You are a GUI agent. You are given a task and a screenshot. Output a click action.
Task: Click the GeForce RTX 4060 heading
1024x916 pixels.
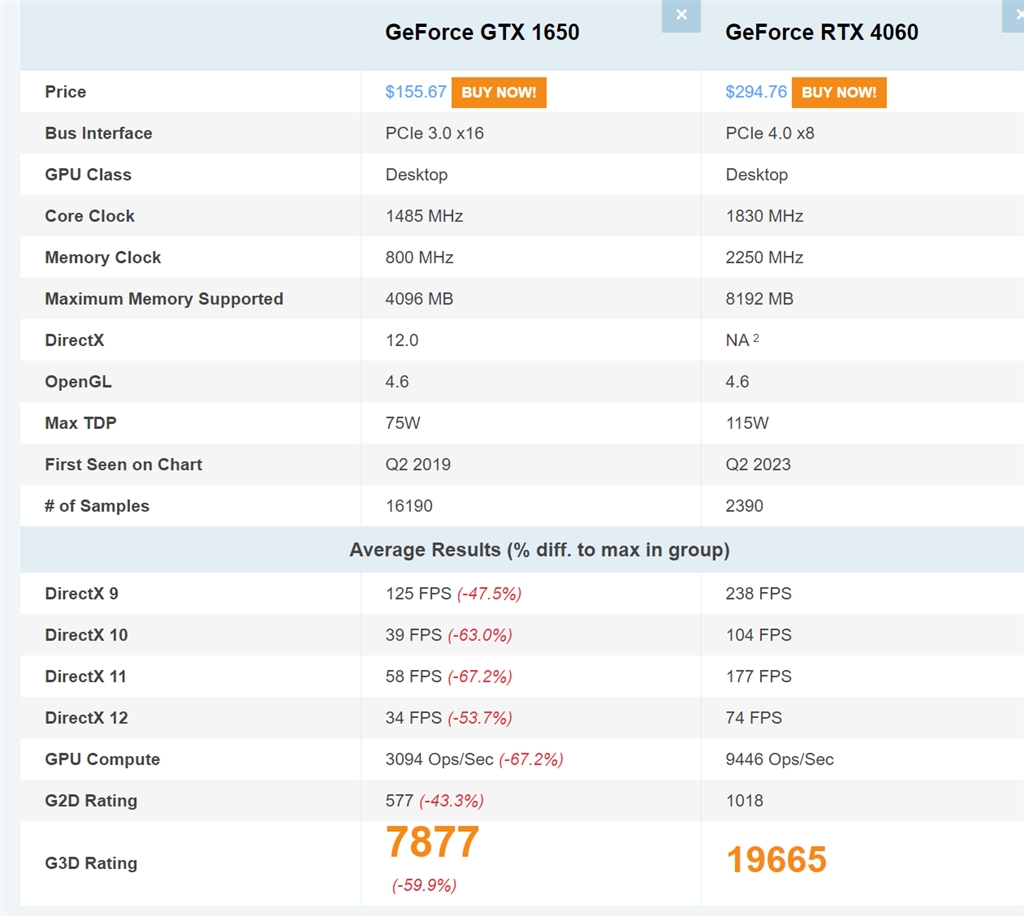[x=822, y=32]
